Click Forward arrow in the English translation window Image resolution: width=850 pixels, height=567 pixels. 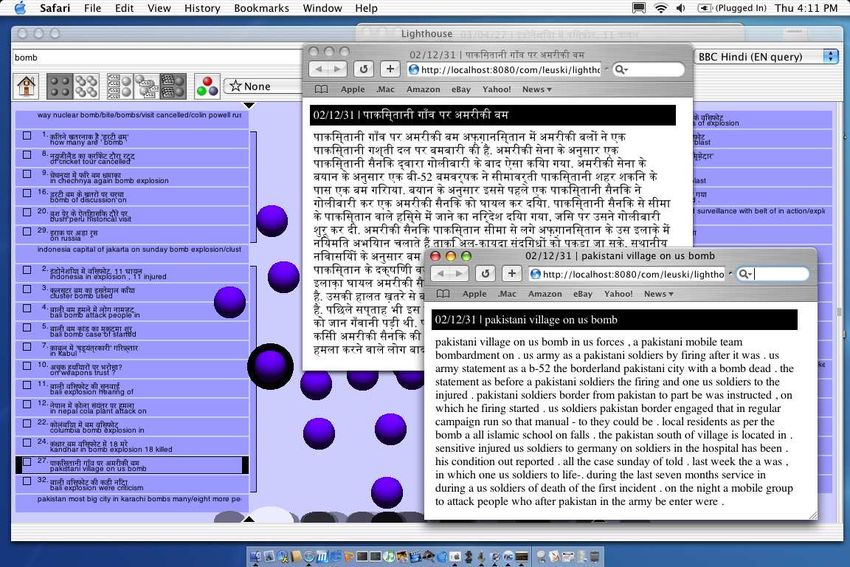pos(459,274)
